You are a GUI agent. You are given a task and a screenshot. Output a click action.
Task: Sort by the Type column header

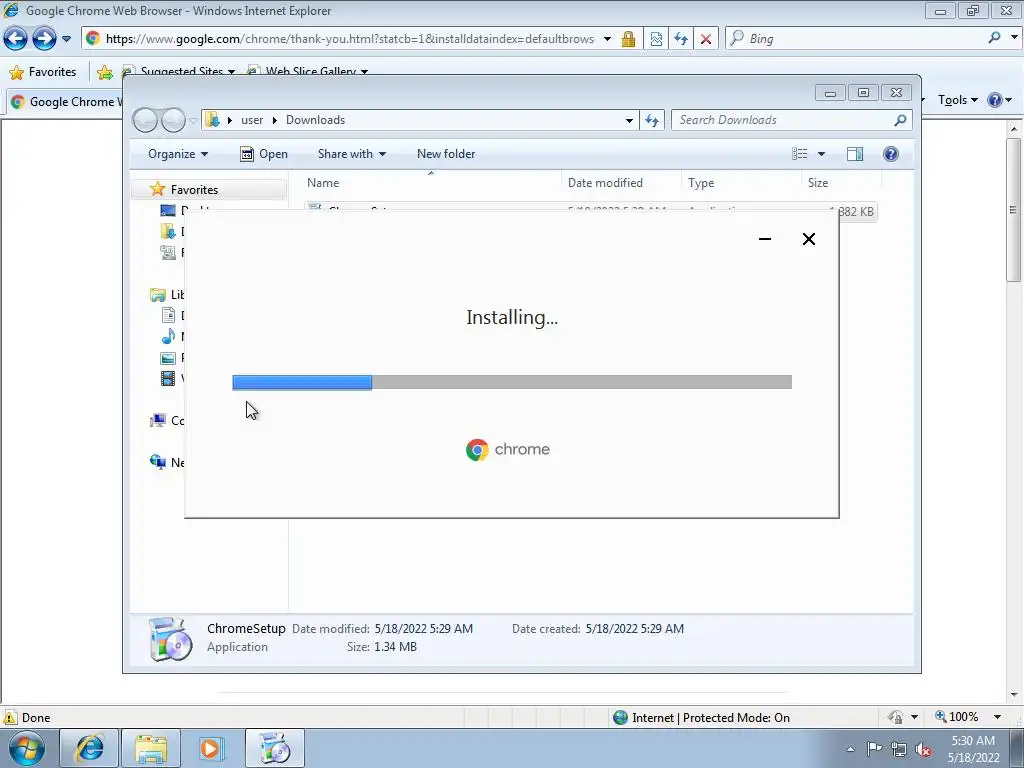741,183
